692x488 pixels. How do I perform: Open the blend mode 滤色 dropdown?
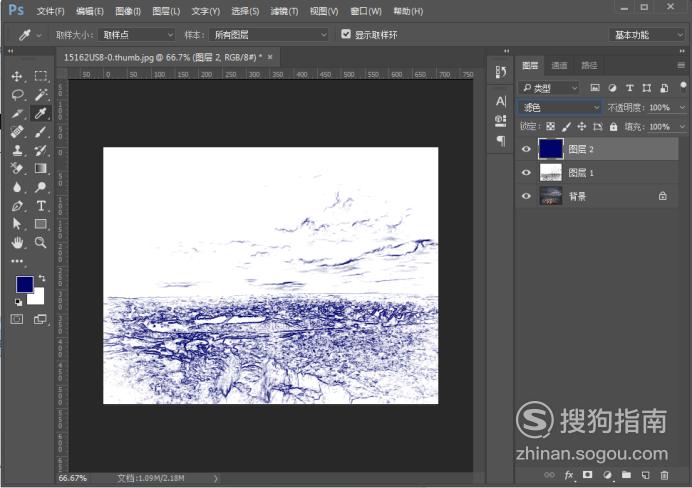[560, 107]
